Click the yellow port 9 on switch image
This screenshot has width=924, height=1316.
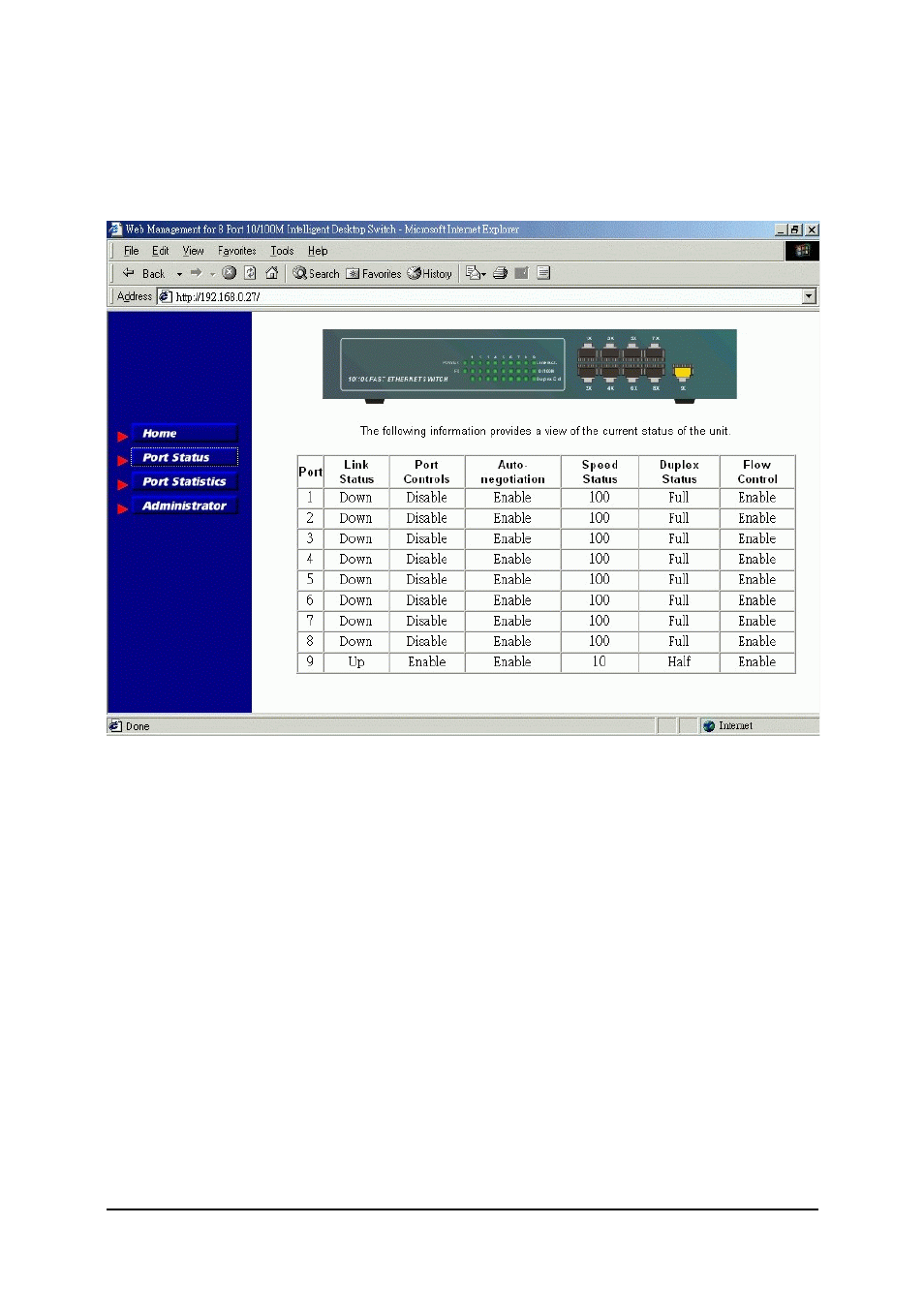click(x=683, y=372)
